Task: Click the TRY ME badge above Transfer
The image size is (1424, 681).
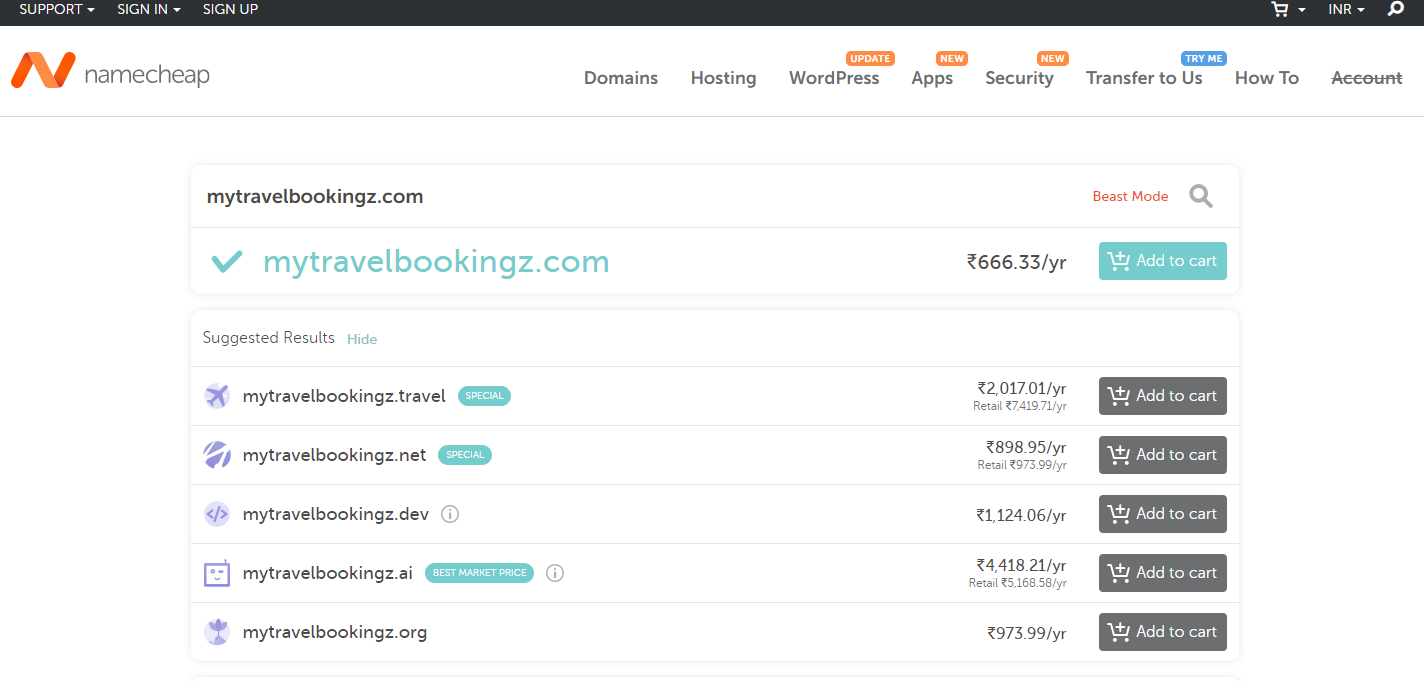Action: coord(1204,58)
